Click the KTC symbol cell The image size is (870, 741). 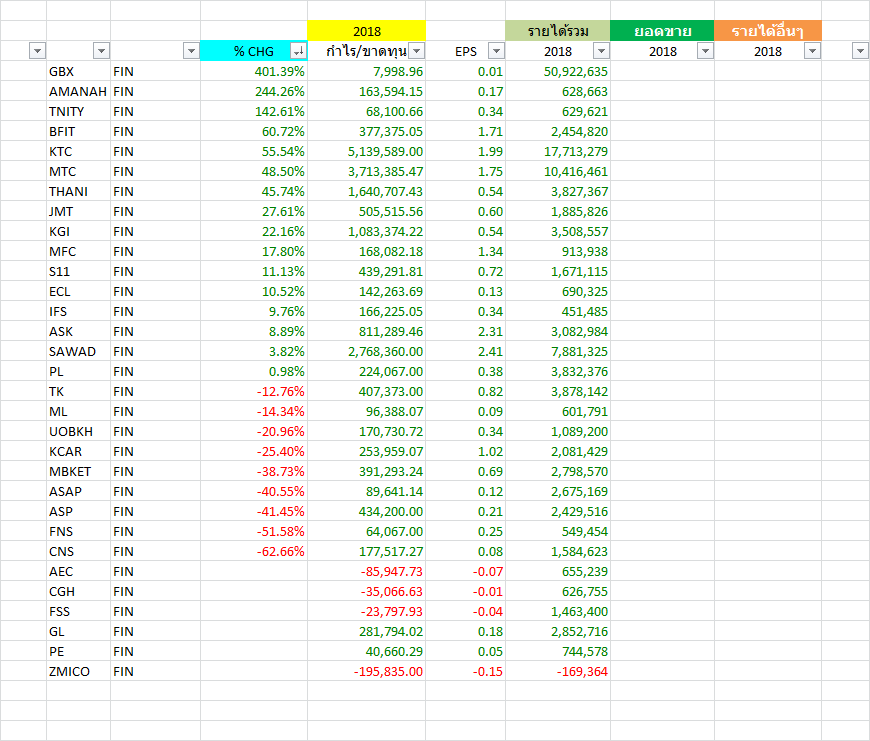click(x=78, y=151)
